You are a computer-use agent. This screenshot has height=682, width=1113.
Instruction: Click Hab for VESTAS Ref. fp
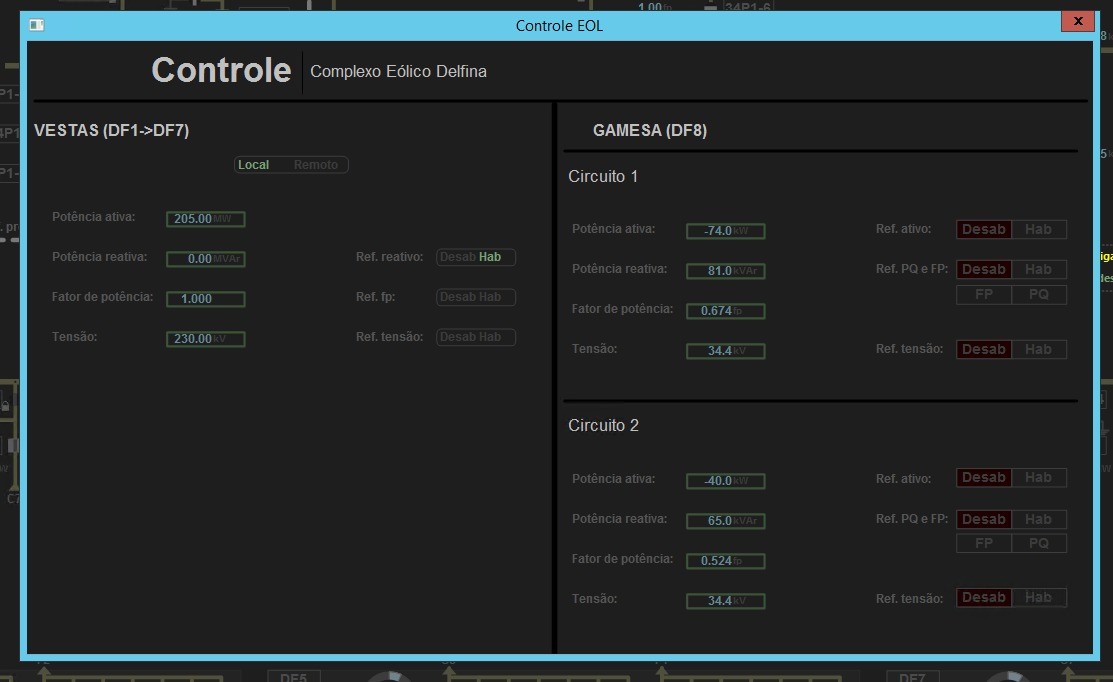(x=490, y=297)
